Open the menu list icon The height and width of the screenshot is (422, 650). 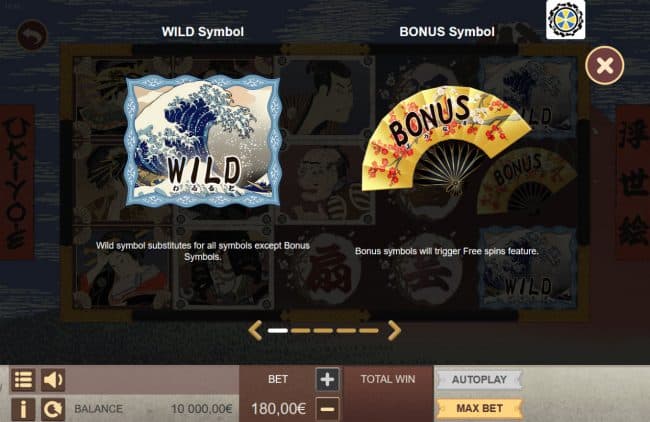click(x=23, y=379)
